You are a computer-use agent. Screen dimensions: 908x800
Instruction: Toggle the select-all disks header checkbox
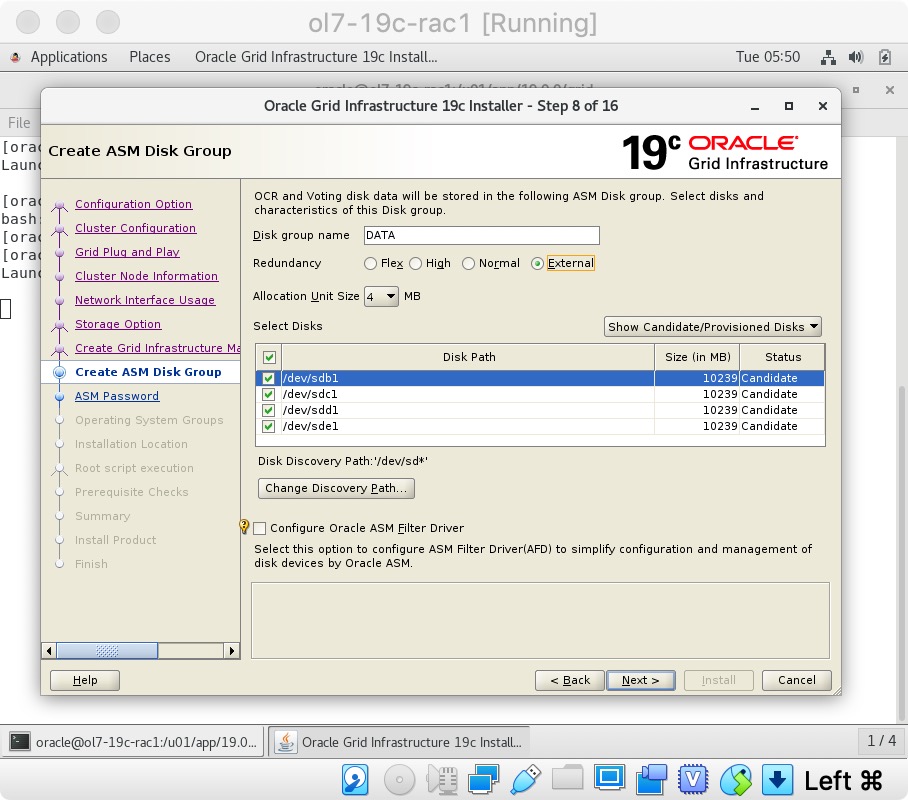[269, 357]
